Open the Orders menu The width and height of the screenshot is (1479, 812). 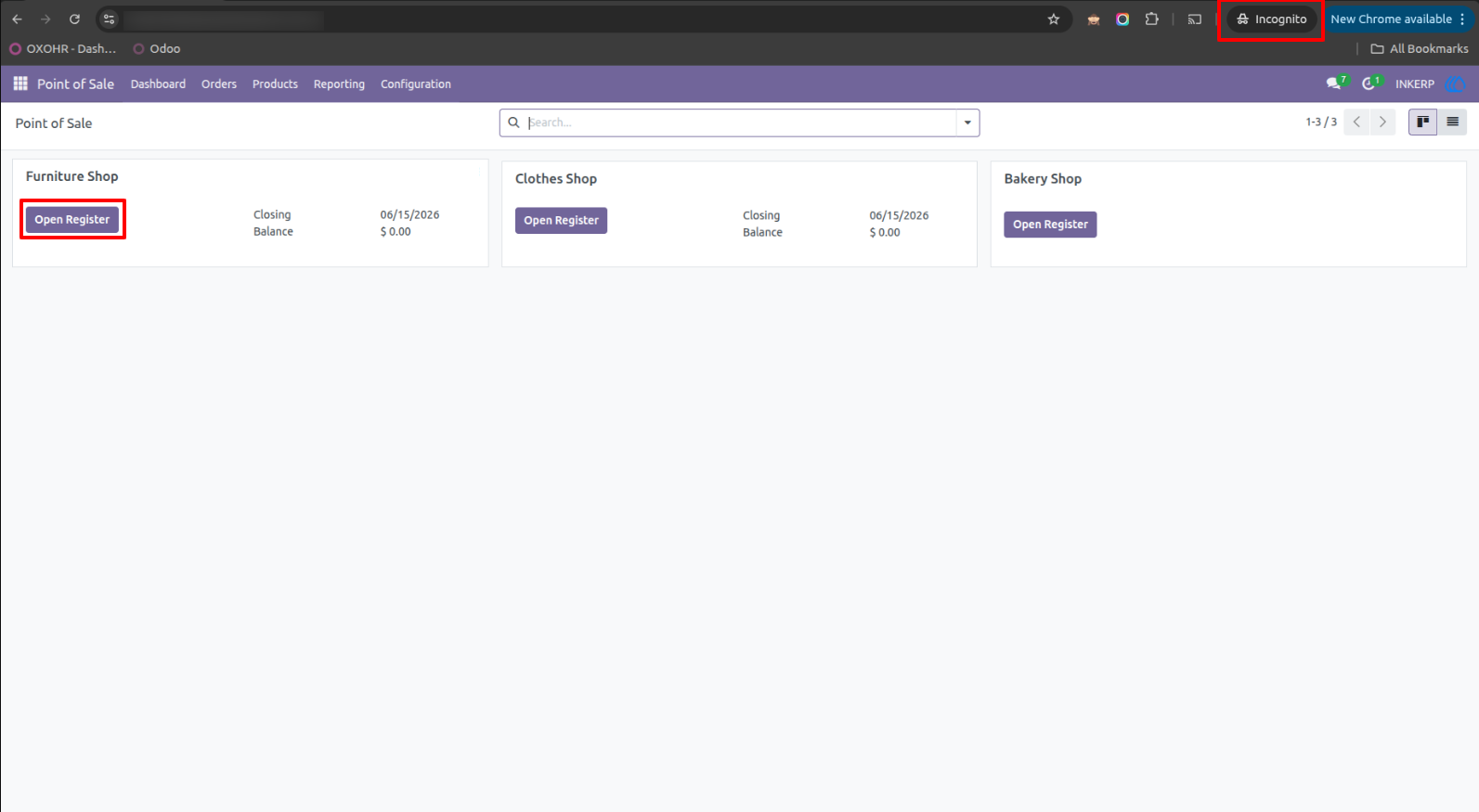pos(219,84)
